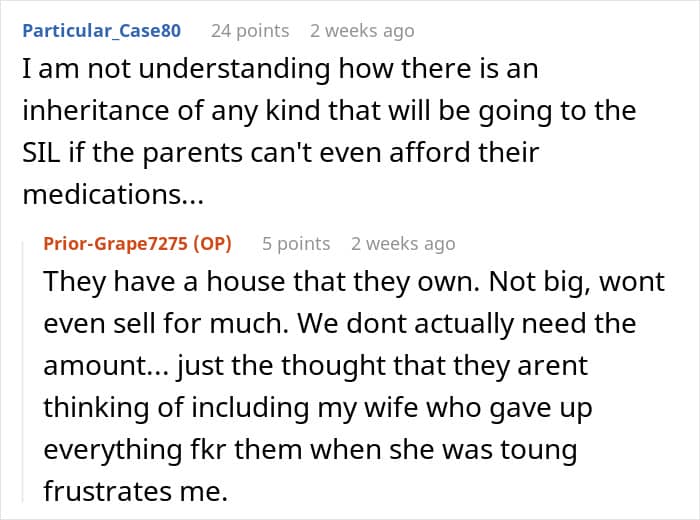Viewport: 700px width, 520px height.
Task: Click the word 'inheritance' in the top comment
Action: click(x=96, y=110)
